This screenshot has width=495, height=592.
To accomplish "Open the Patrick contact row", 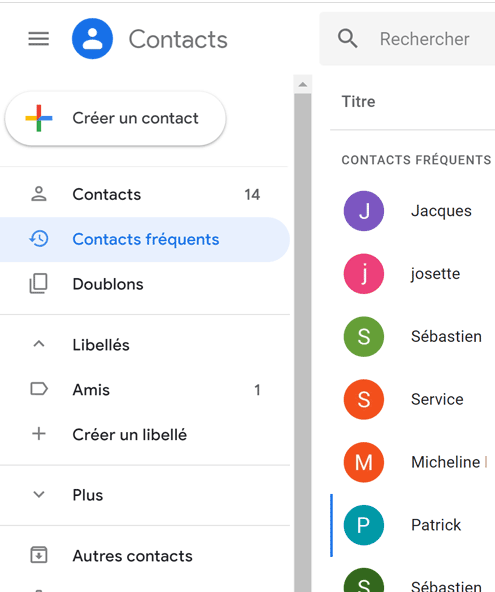I will click(x=413, y=525).
